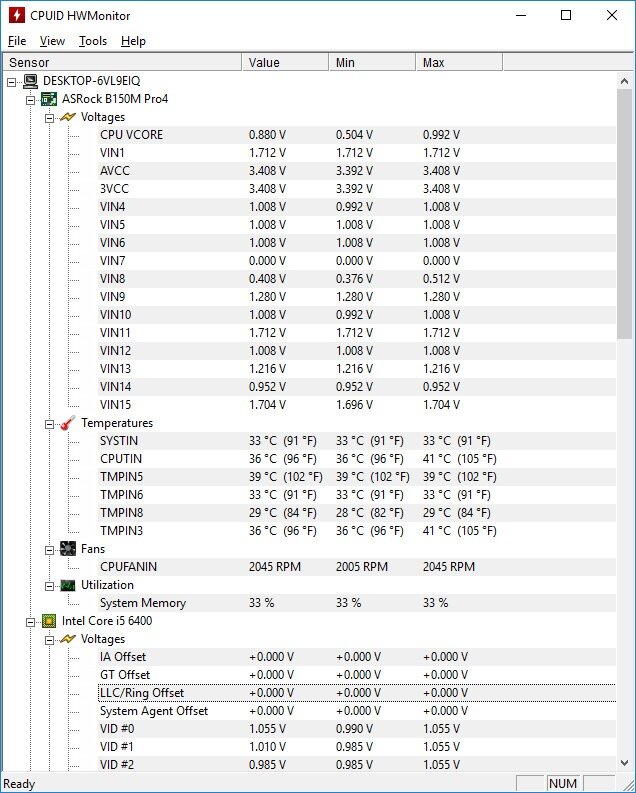Select the System Agent Offset row
The height and width of the screenshot is (793, 636).
(357, 711)
